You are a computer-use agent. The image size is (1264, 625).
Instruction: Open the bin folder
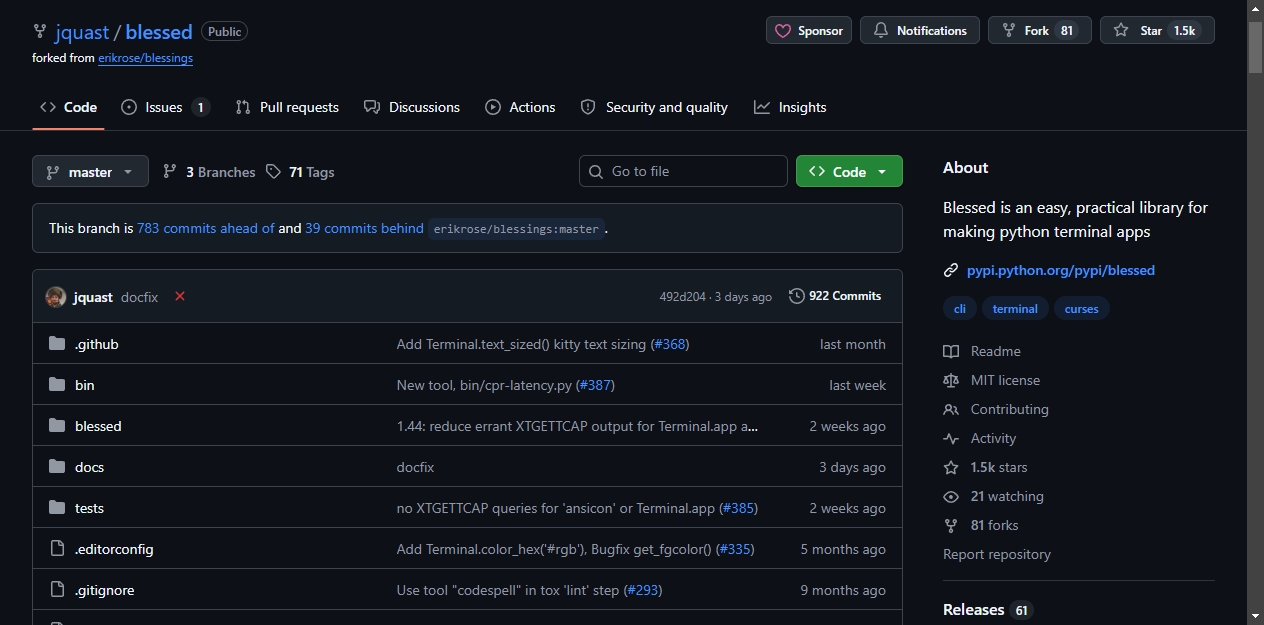pyautogui.click(x=85, y=385)
